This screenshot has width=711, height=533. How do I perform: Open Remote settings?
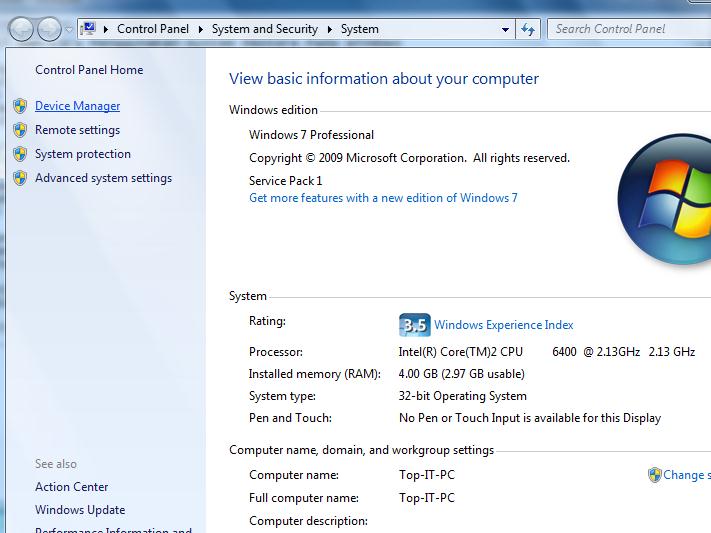(78, 130)
